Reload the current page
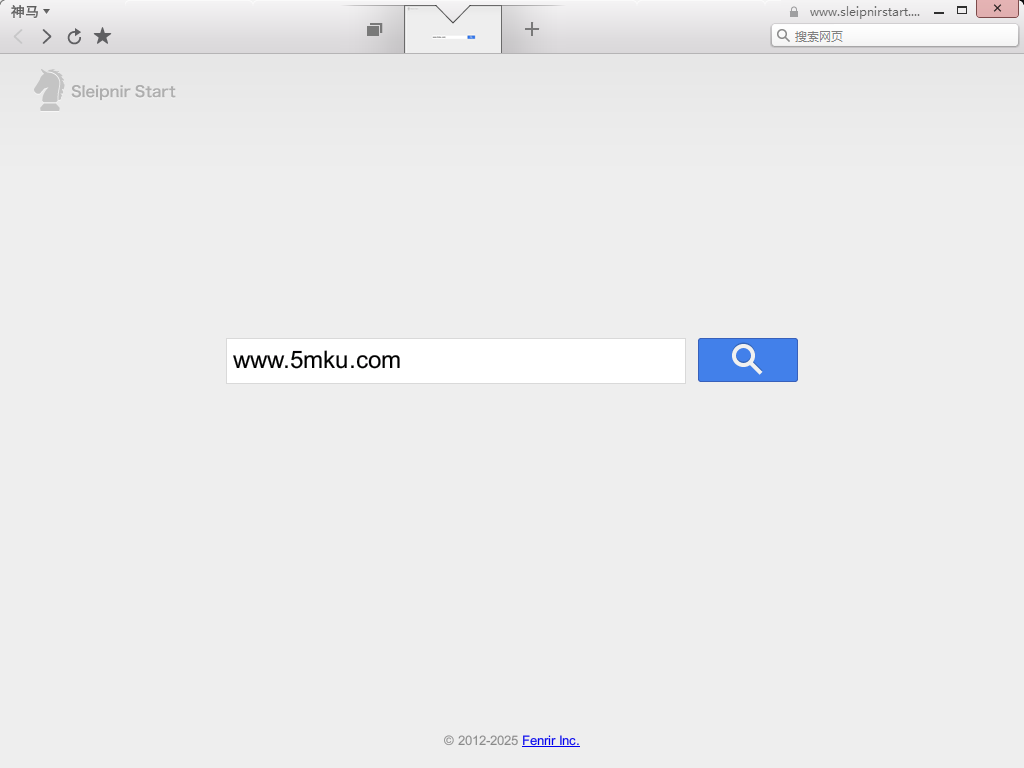1024x768 pixels. (74, 37)
